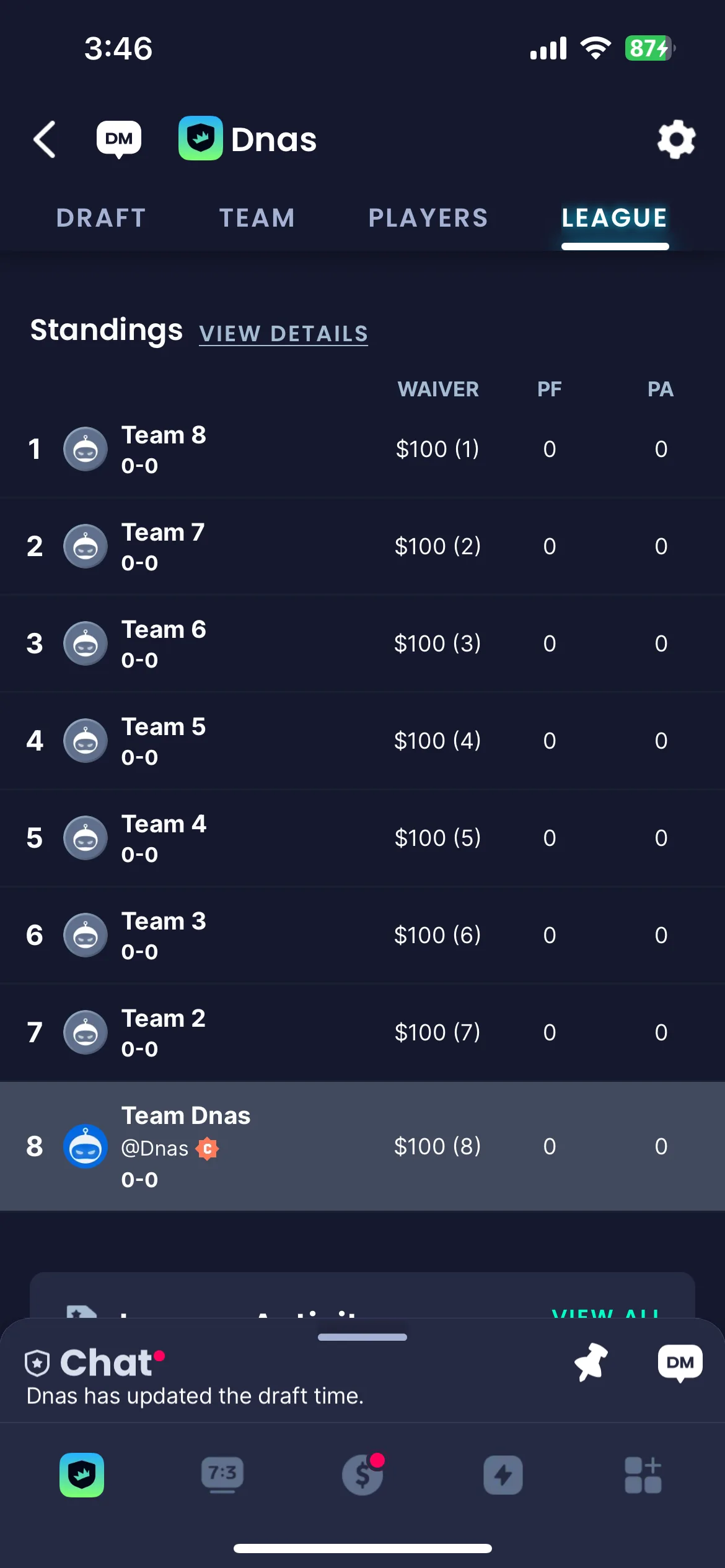The width and height of the screenshot is (725, 1568).
Task: Open the scores tab icon in bottom bar
Action: point(222,1475)
